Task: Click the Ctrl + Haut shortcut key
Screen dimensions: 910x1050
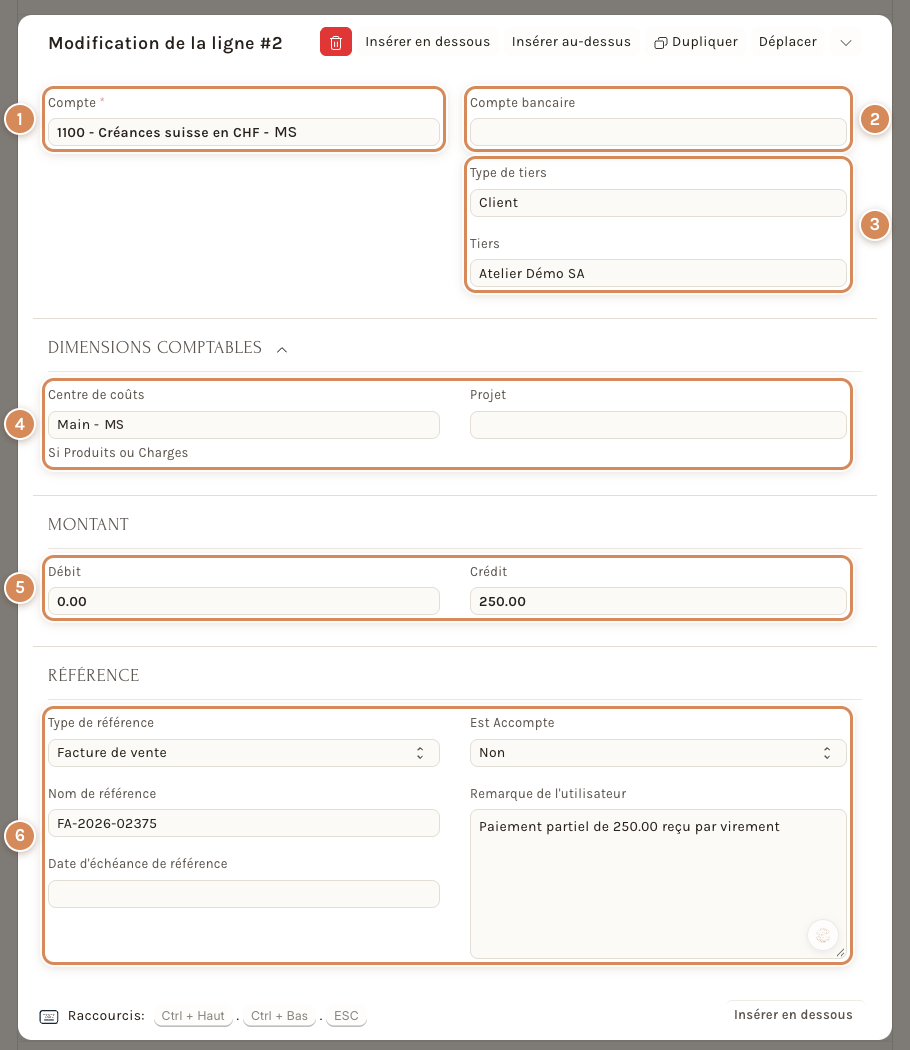Action: pyautogui.click(x=193, y=1016)
